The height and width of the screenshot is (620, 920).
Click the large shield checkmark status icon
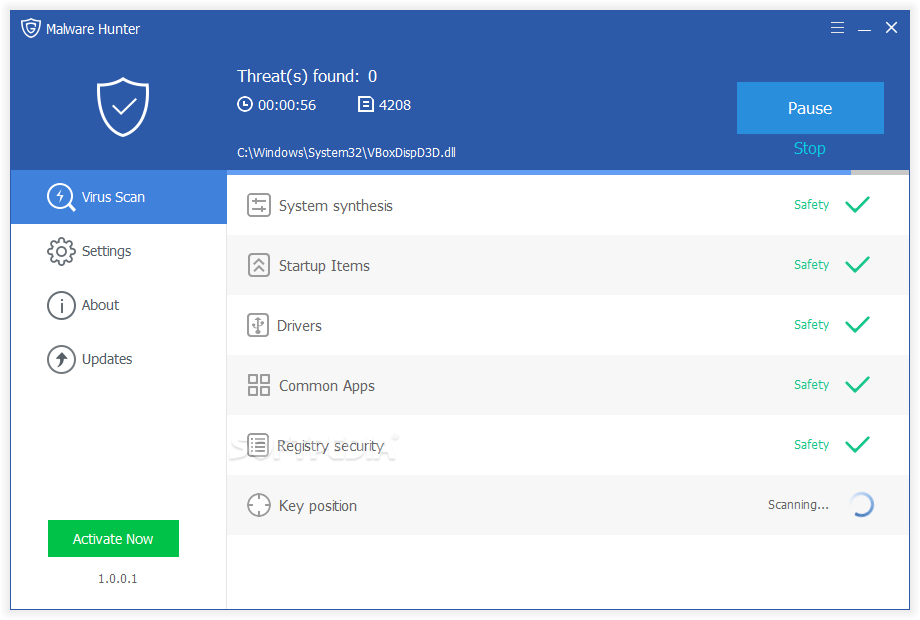pos(123,107)
